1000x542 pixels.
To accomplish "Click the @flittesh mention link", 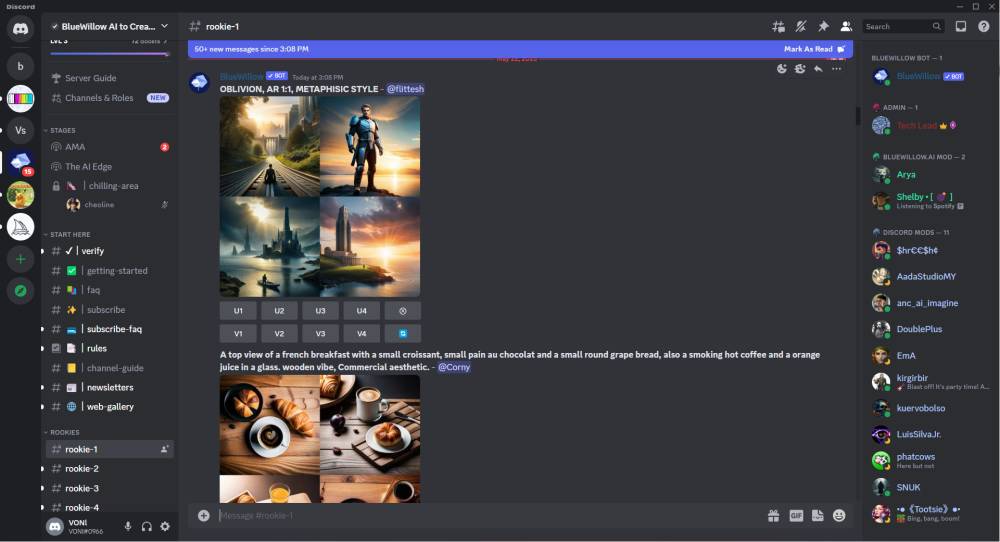I will [x=405, y=89].
